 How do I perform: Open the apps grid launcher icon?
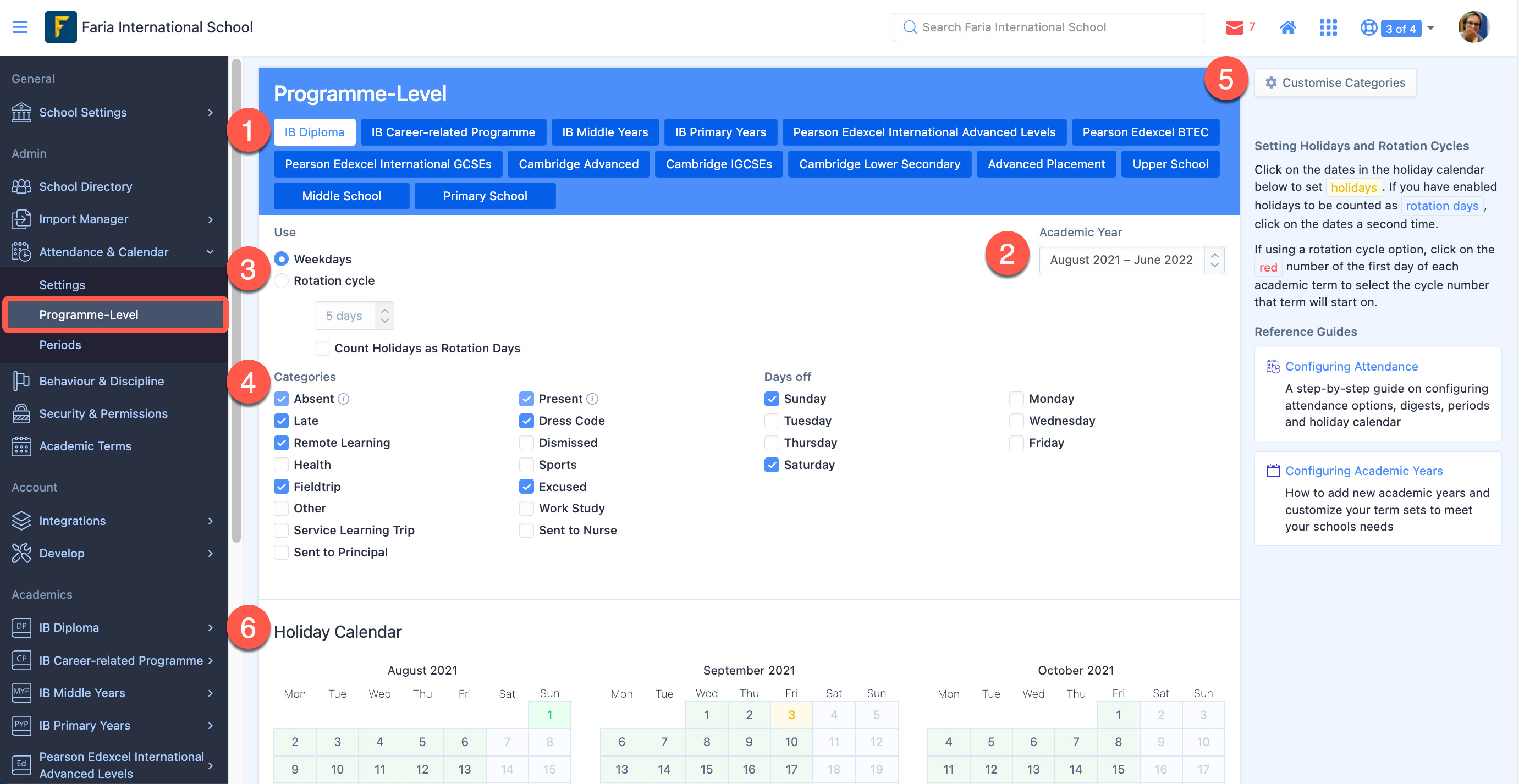(x=1328, y=27)
